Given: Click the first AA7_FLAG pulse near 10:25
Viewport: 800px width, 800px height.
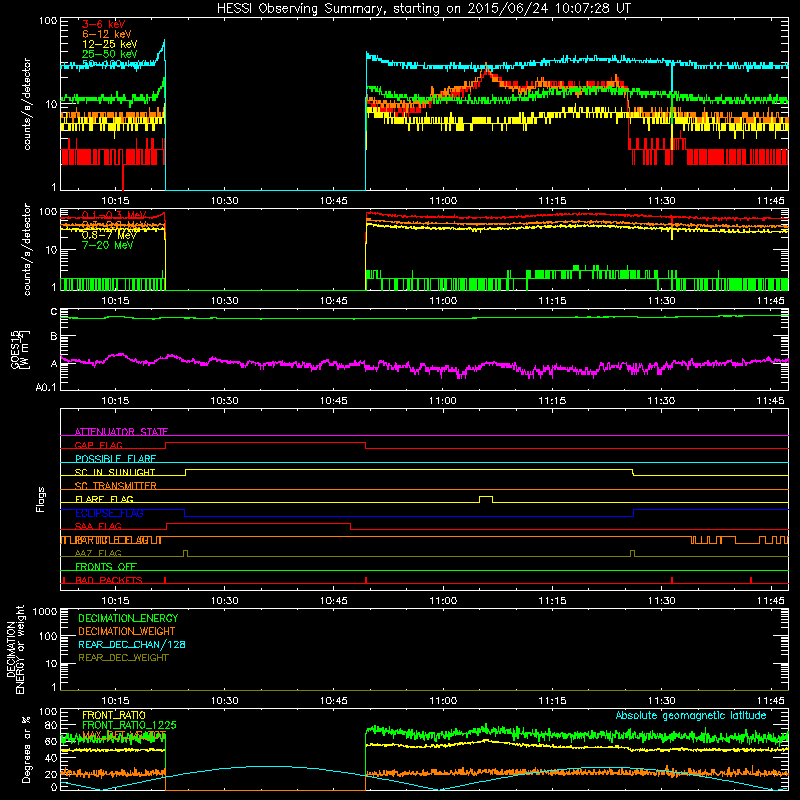Looking at the screenshot, I should pyautogui.click(x=185, y=553).
